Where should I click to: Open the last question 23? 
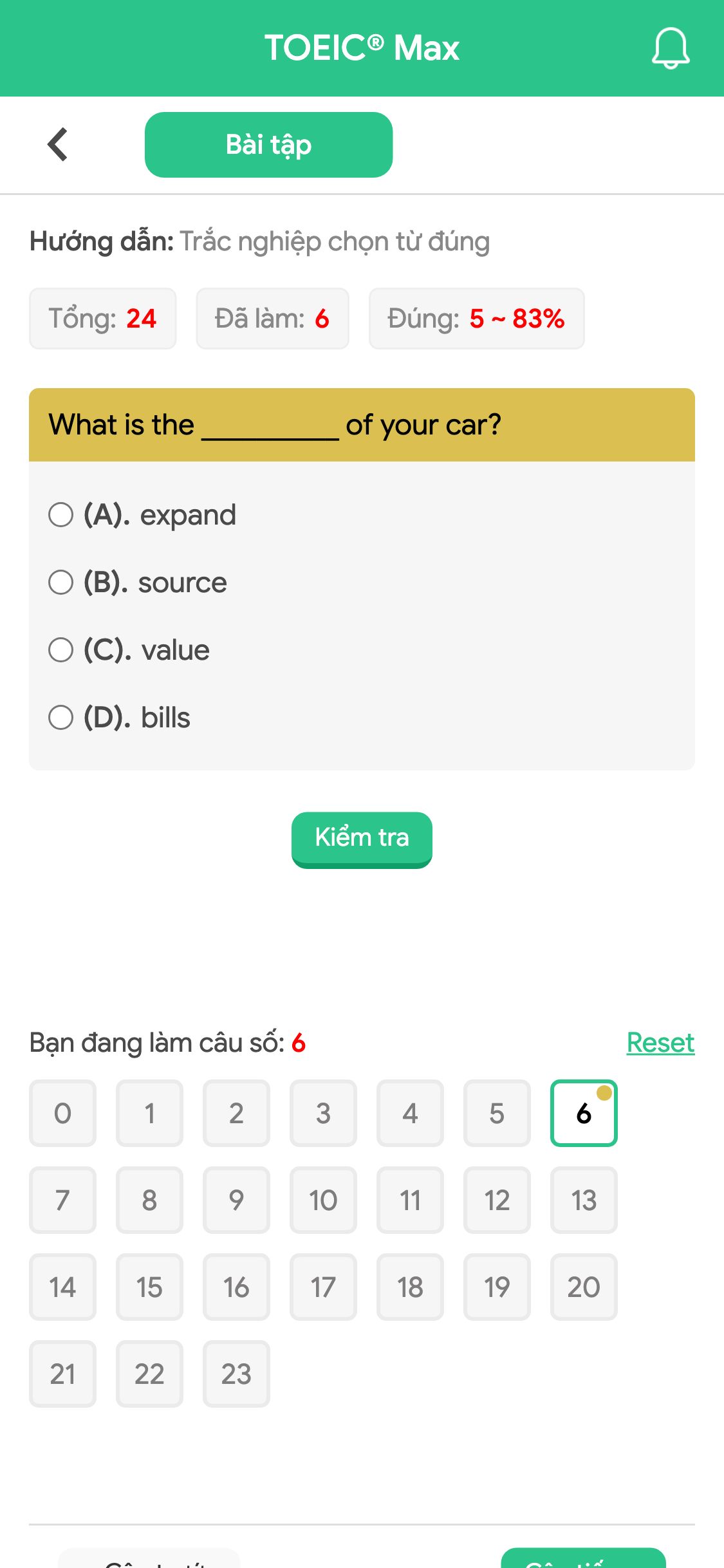236,1374
